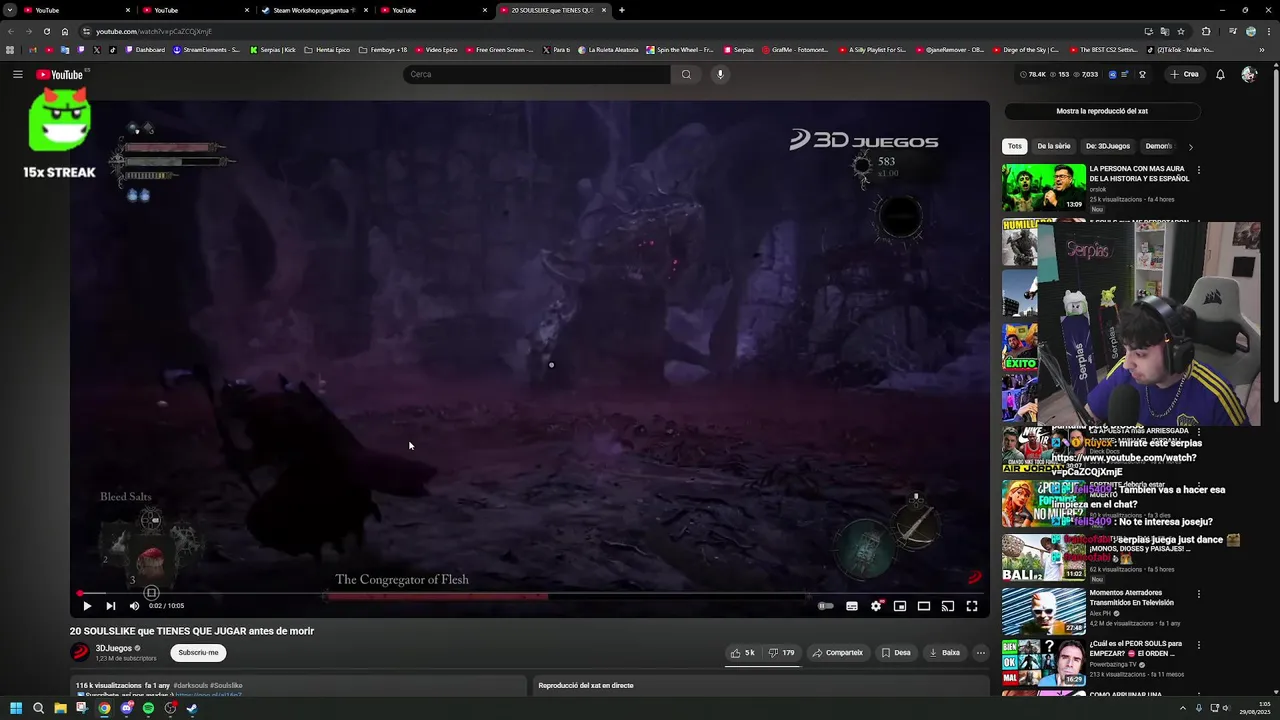Subscribe with the Subscriu-me button
This screenshot has height=720, width=1280.
click(198, 653)
